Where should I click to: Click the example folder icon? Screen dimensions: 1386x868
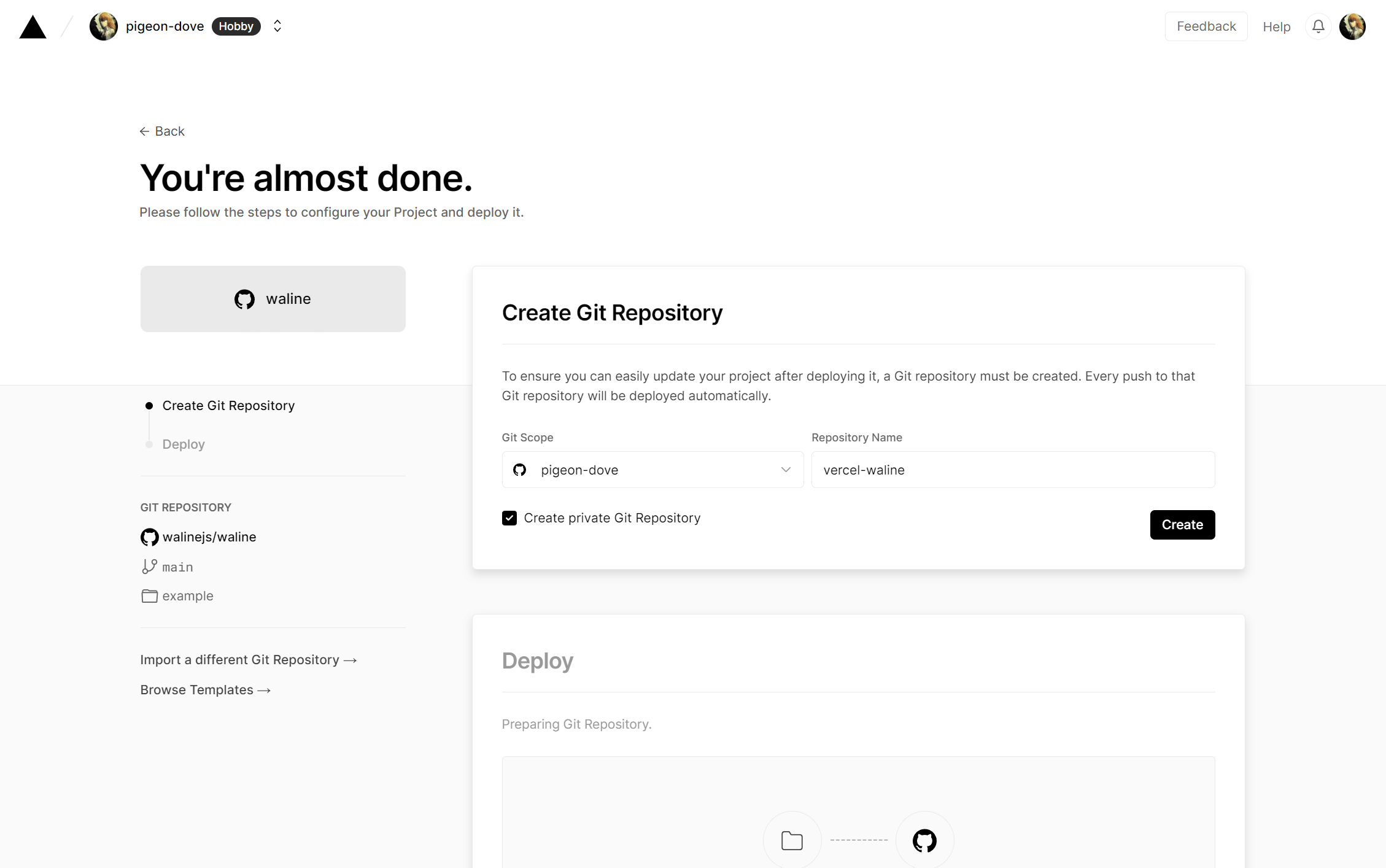click(x=149, y=596)
